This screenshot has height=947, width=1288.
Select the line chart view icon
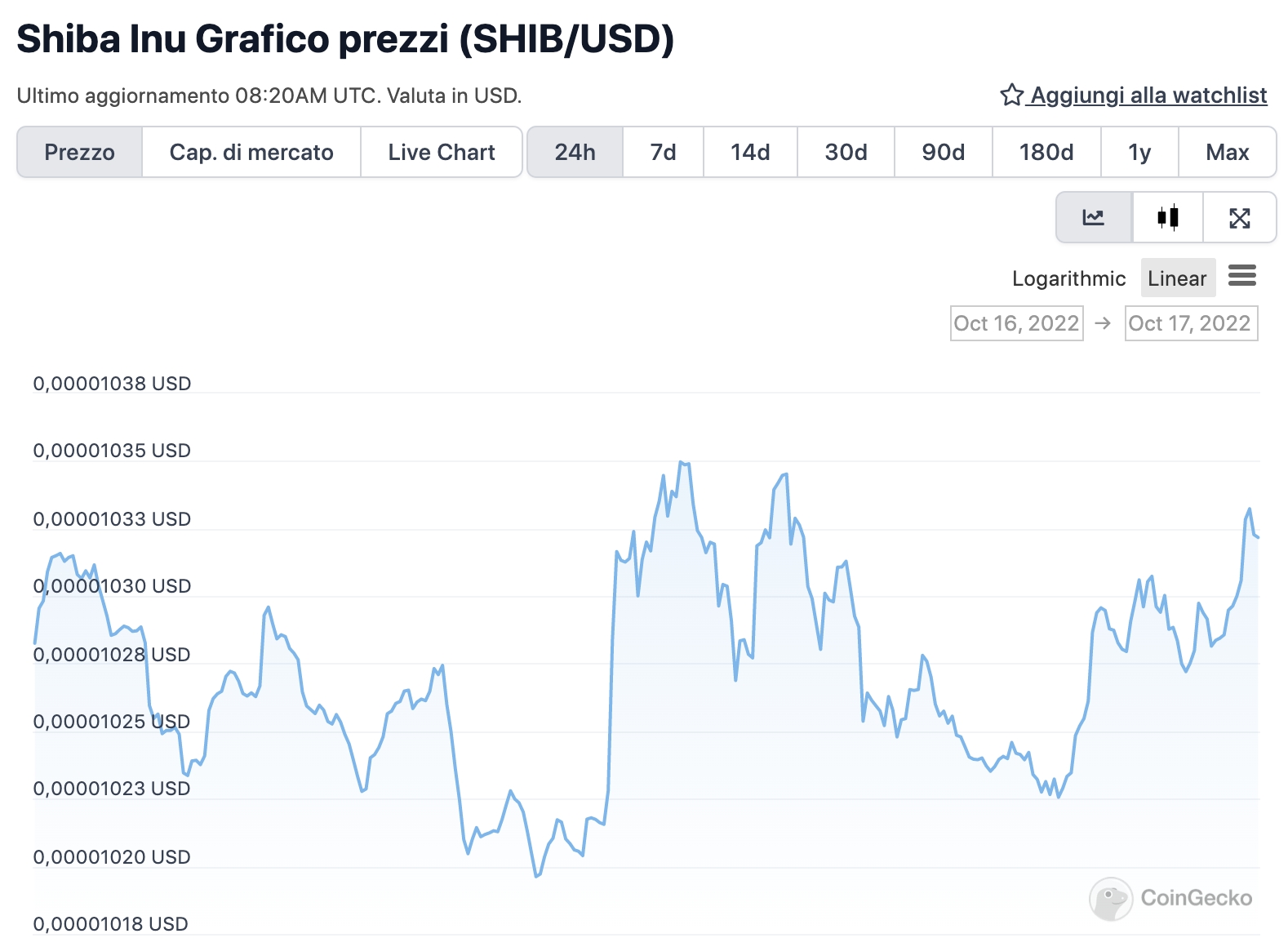click(x=1094, y=217)
